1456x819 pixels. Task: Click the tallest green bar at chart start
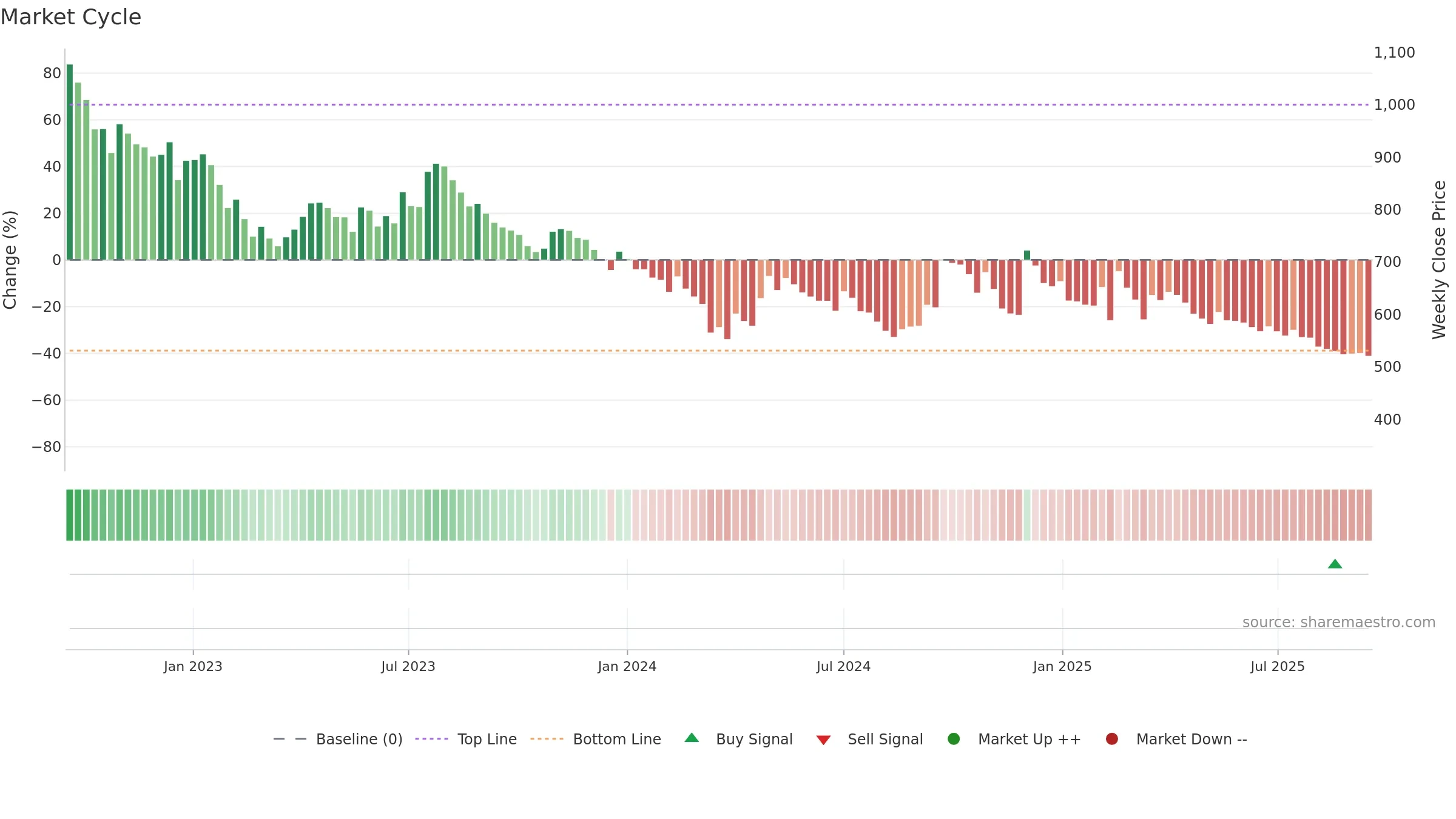tap(70, 162)
